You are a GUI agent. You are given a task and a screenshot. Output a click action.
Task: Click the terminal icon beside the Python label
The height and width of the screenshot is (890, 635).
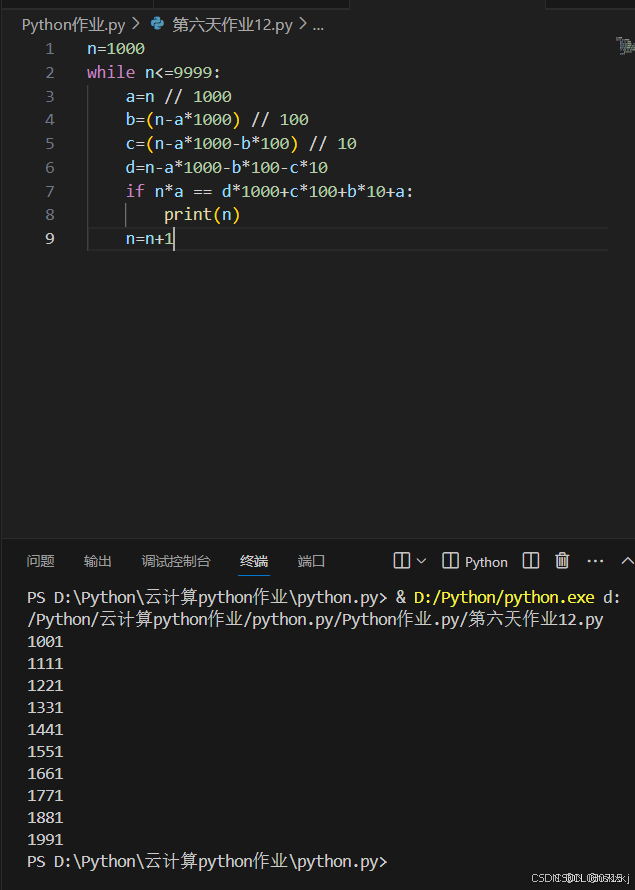coord(450,561)
